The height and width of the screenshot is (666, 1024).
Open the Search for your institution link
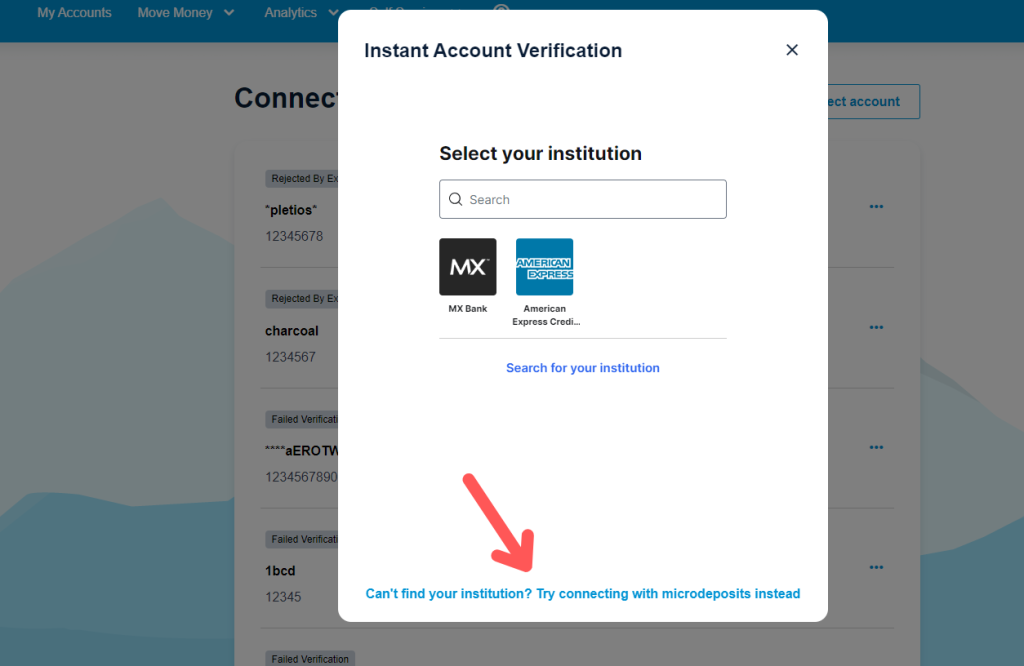(x=583, y=368)
